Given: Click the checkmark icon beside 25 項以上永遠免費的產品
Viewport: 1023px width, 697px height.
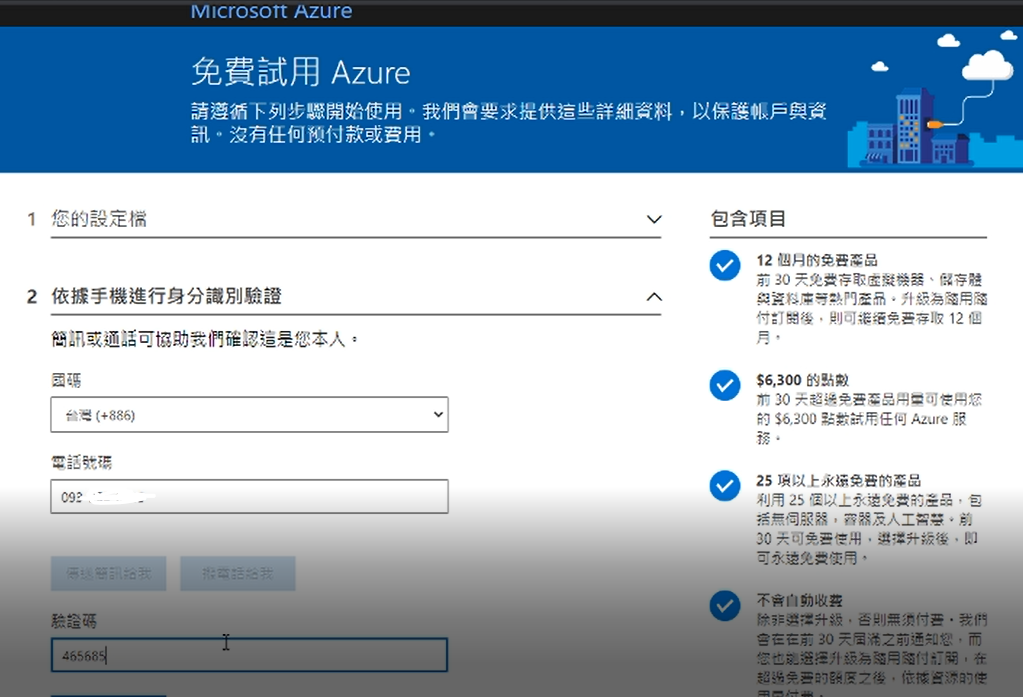Looking at the screenshot, I should click(725, 486).
